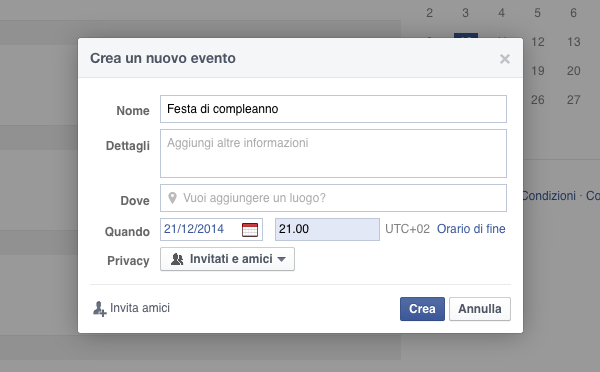Viewport: 600px width, 372px height.
Task: Click the Invita amici person icon
Action: (x=99, y=308)
